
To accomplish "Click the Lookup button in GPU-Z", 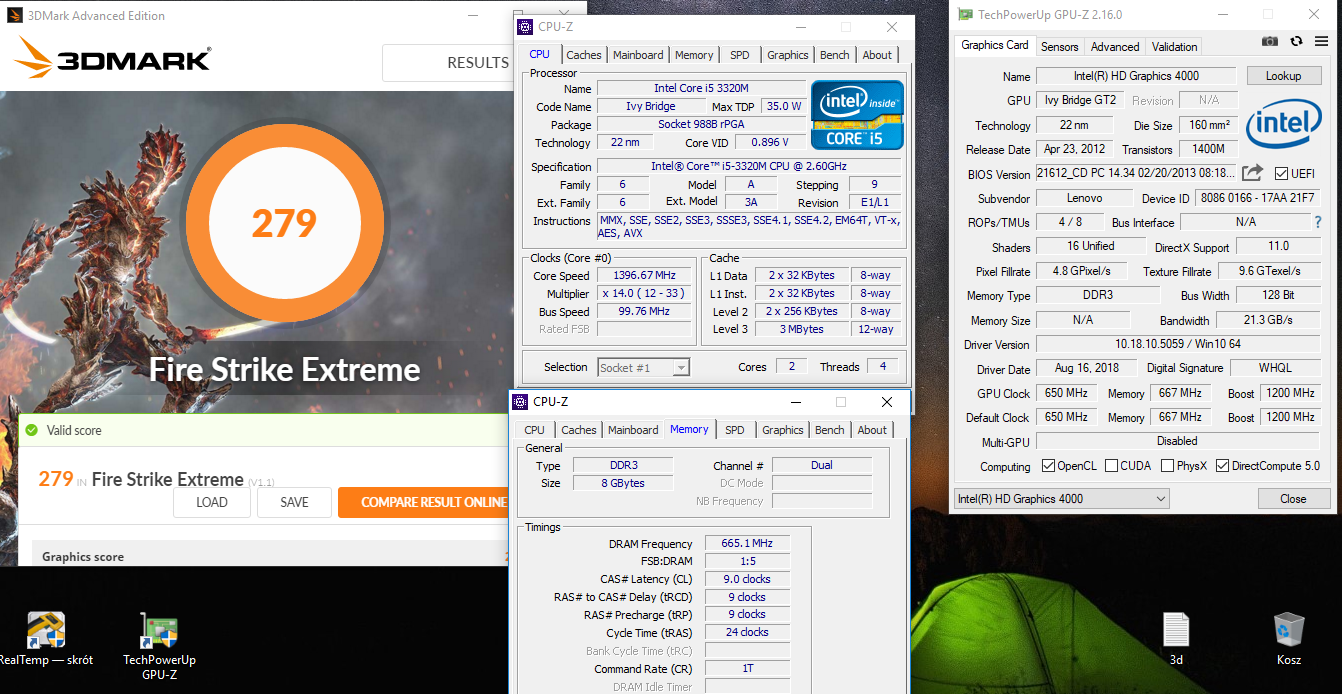I will tap(1283, 76).
